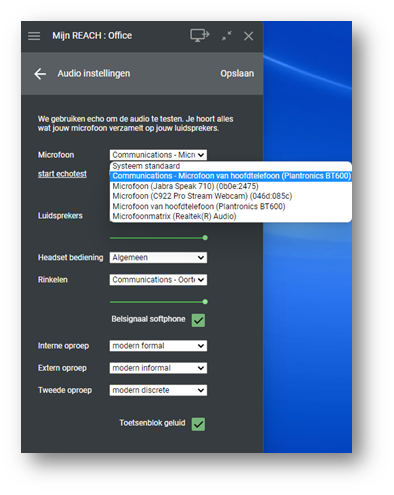394x495 pixels.
Task: Click the Rinkelen label
Action: click(x=53, y=280)
